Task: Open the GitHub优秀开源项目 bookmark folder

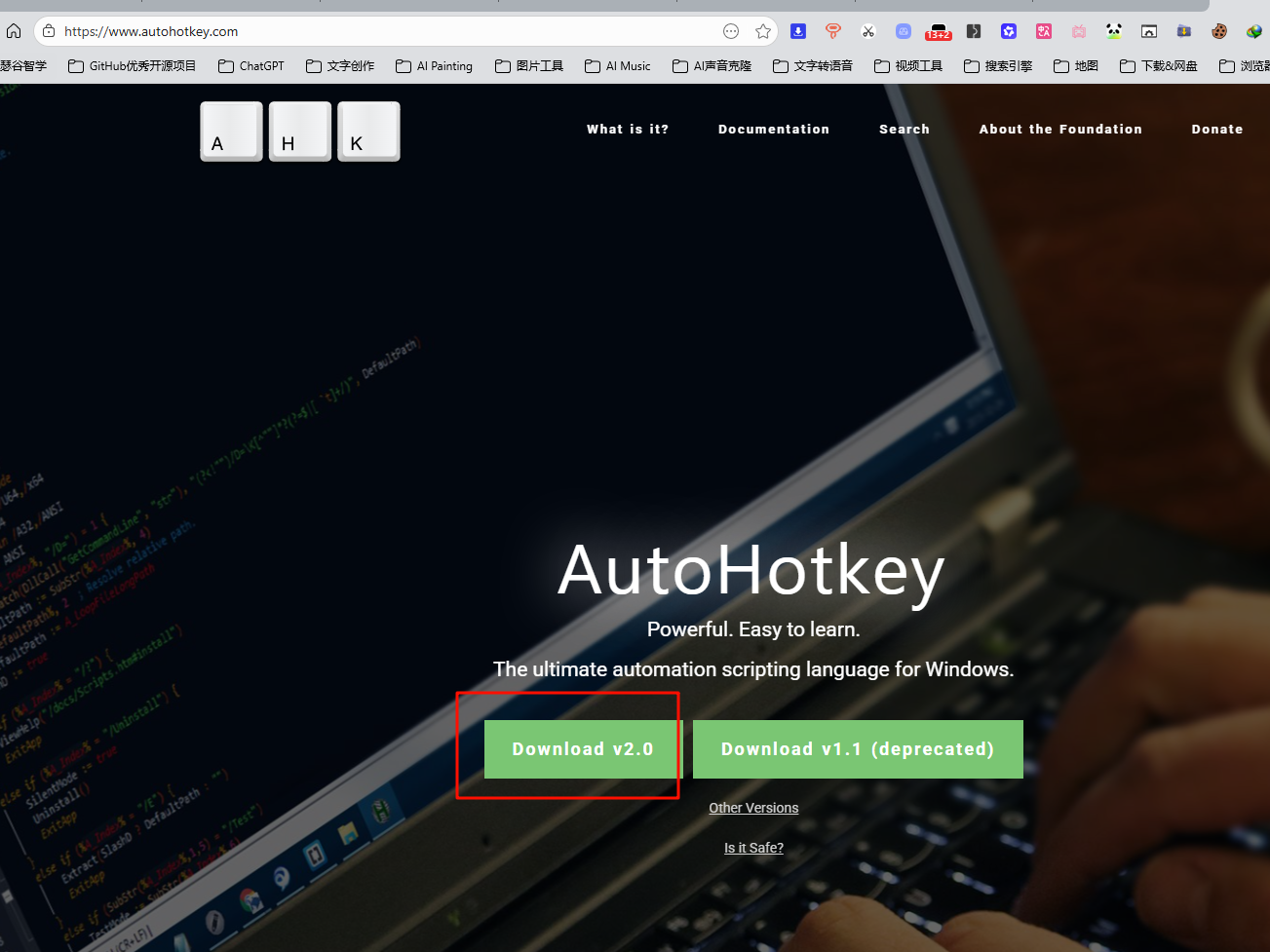Action: click(133, 66)
